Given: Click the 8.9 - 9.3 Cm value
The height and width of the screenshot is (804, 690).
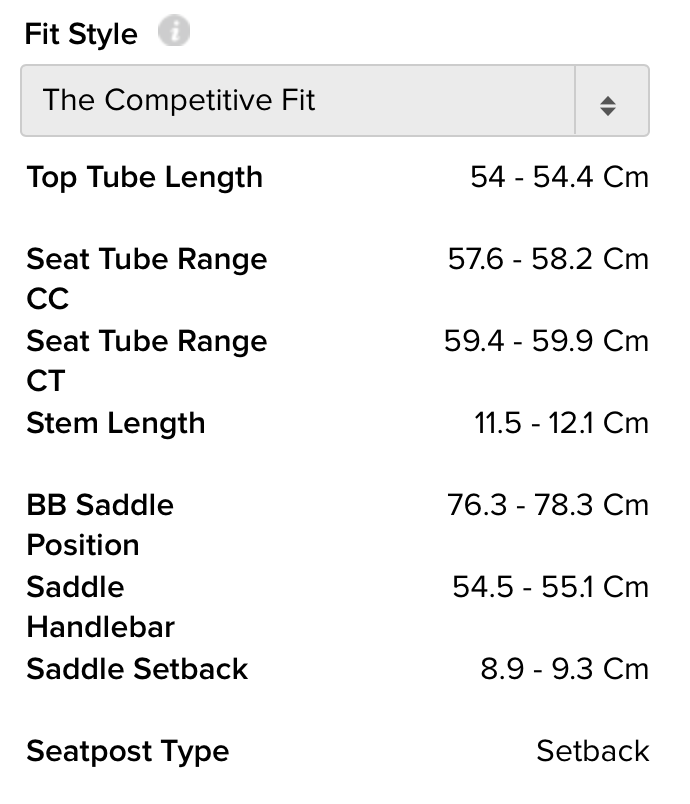Looking at the screenshot, I should click(564, 669).
